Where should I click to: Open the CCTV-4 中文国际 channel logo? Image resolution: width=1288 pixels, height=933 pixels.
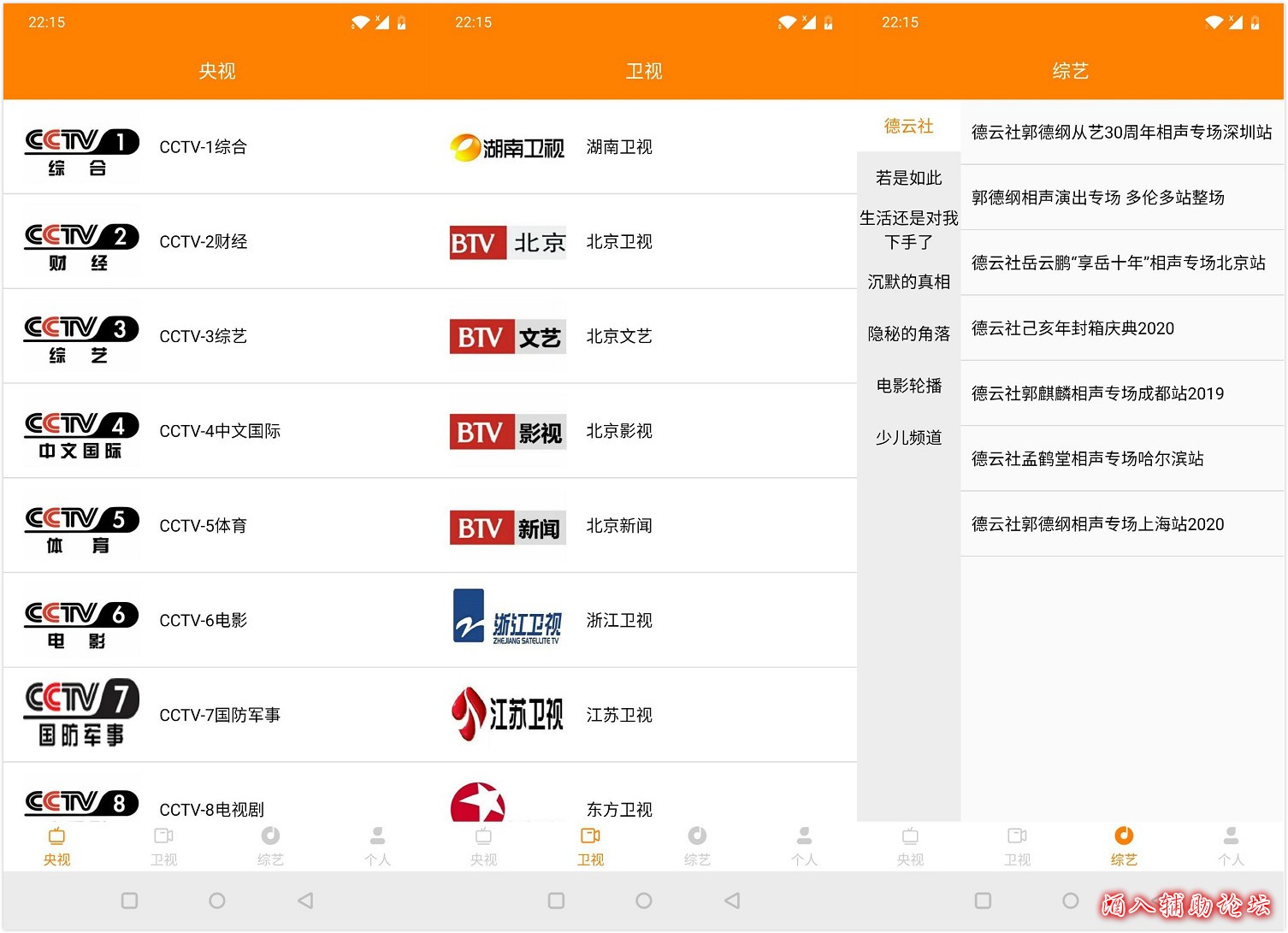tap(81, 436)
